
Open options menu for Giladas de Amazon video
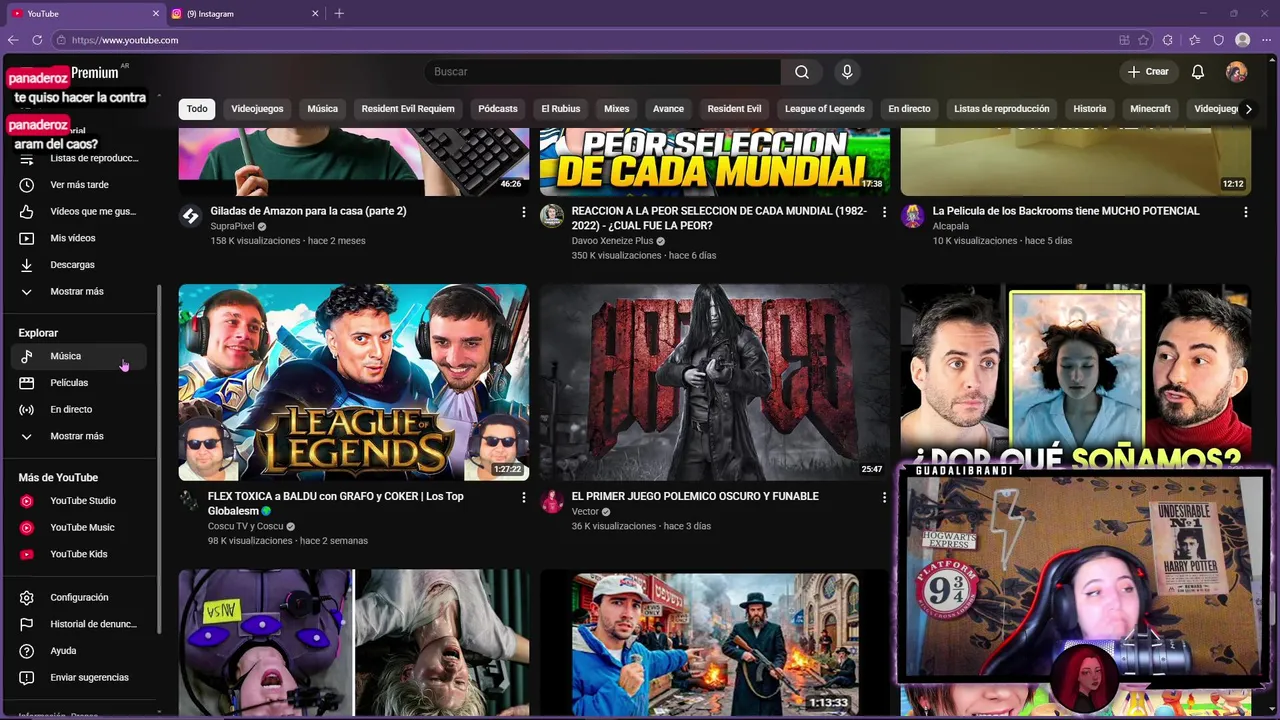click(523, 212)
